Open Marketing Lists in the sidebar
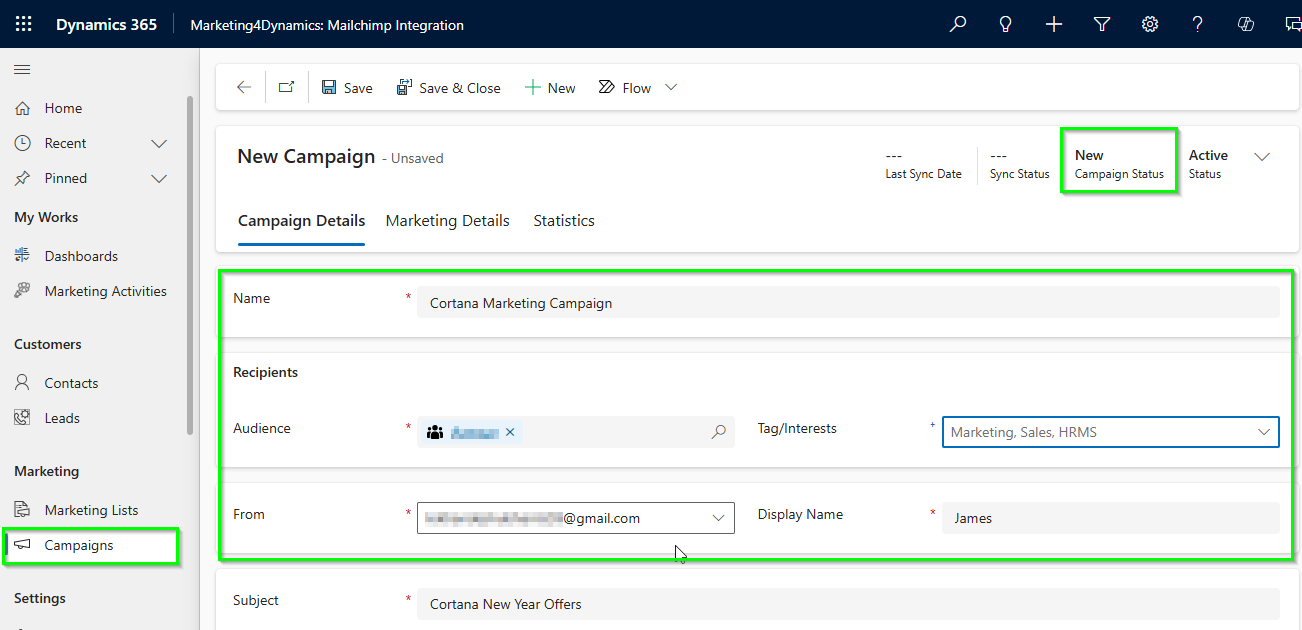This screenshot has height=630, width=1302. [92, 509]
